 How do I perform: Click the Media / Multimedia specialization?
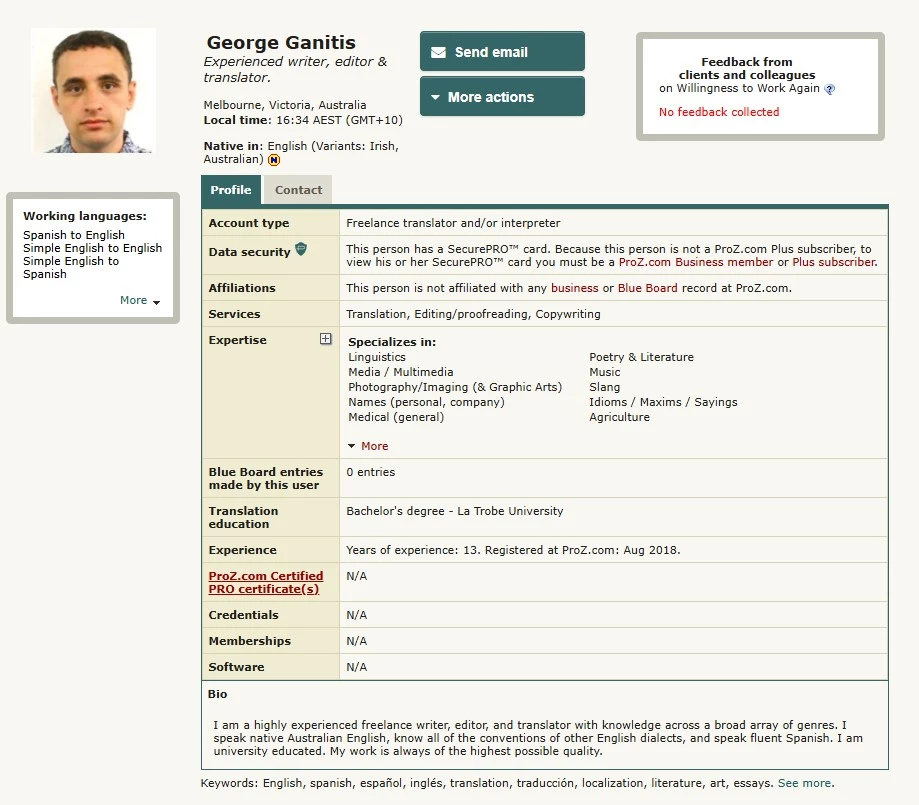(x=400, y=372)
